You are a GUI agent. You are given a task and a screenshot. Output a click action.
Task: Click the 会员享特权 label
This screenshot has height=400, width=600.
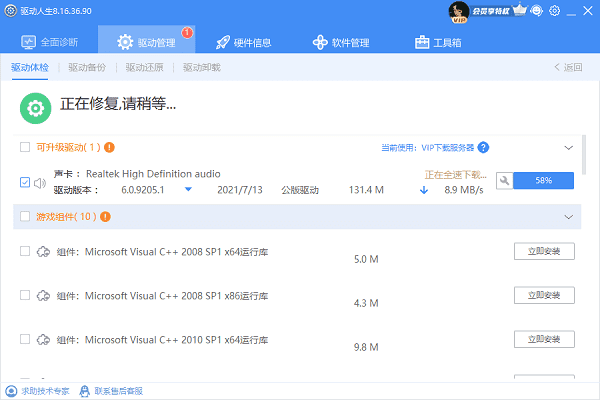click(x=491, y=11)
